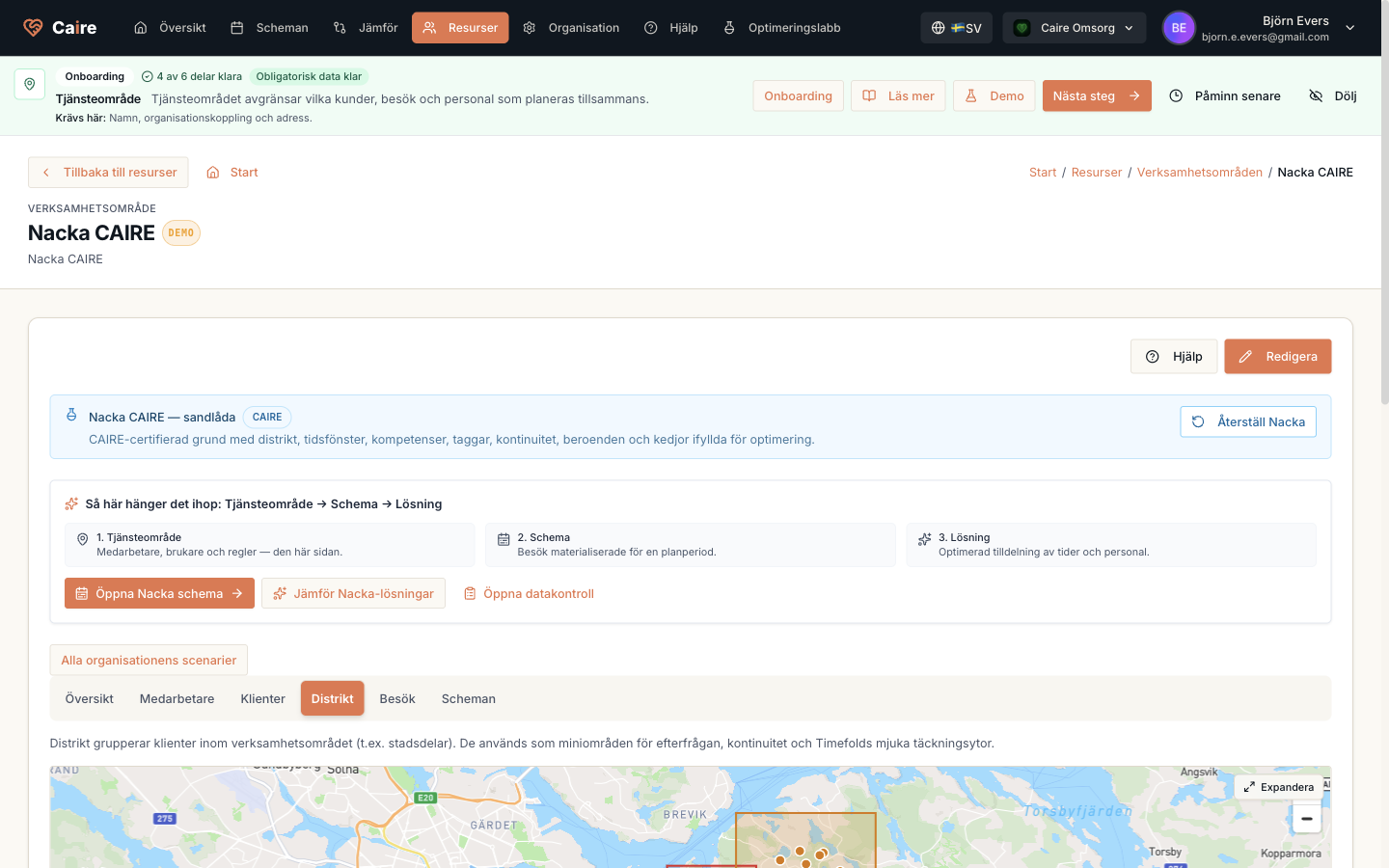Switch to the Klienter tab

tap(263, 699)
